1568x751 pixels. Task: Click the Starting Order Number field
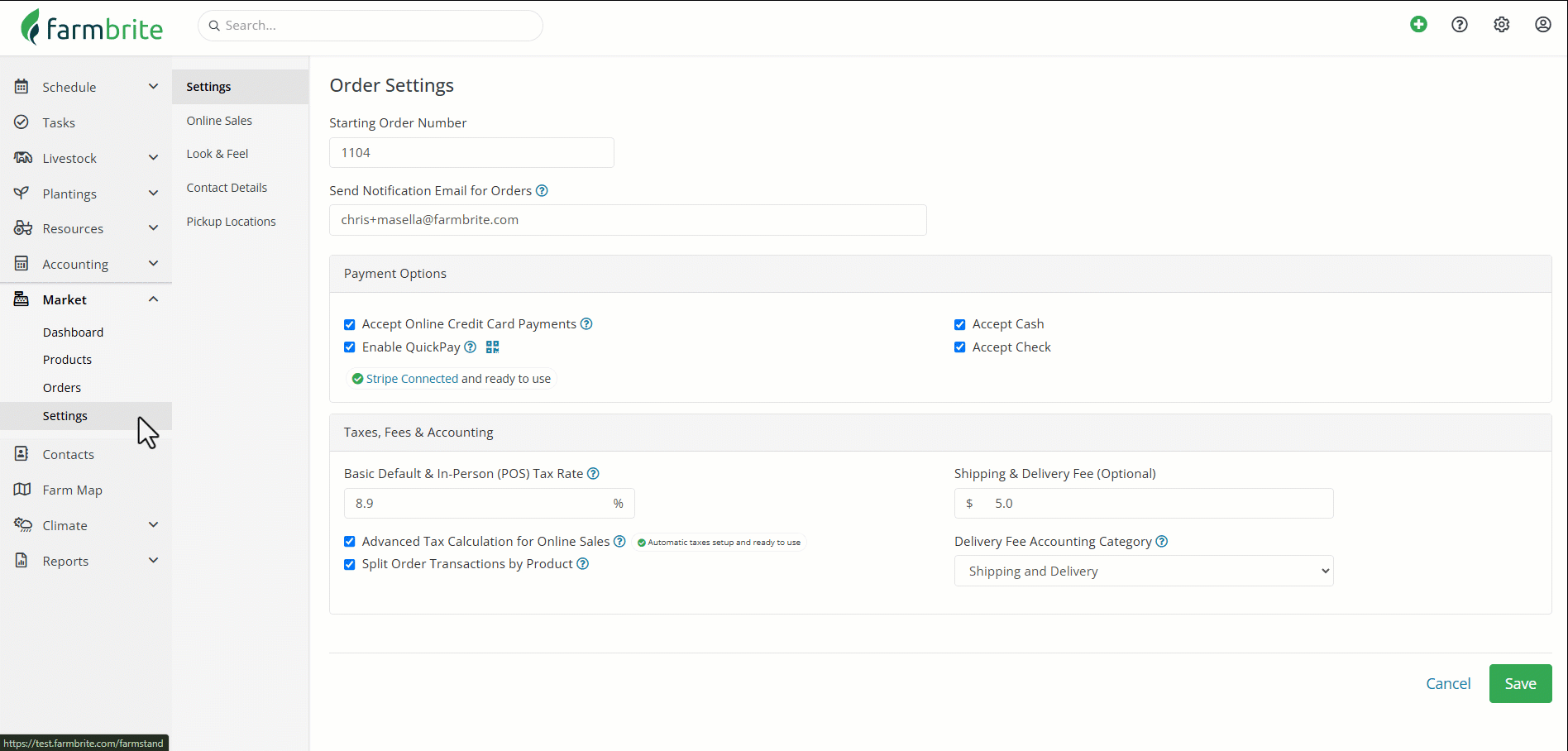point(471,153)
